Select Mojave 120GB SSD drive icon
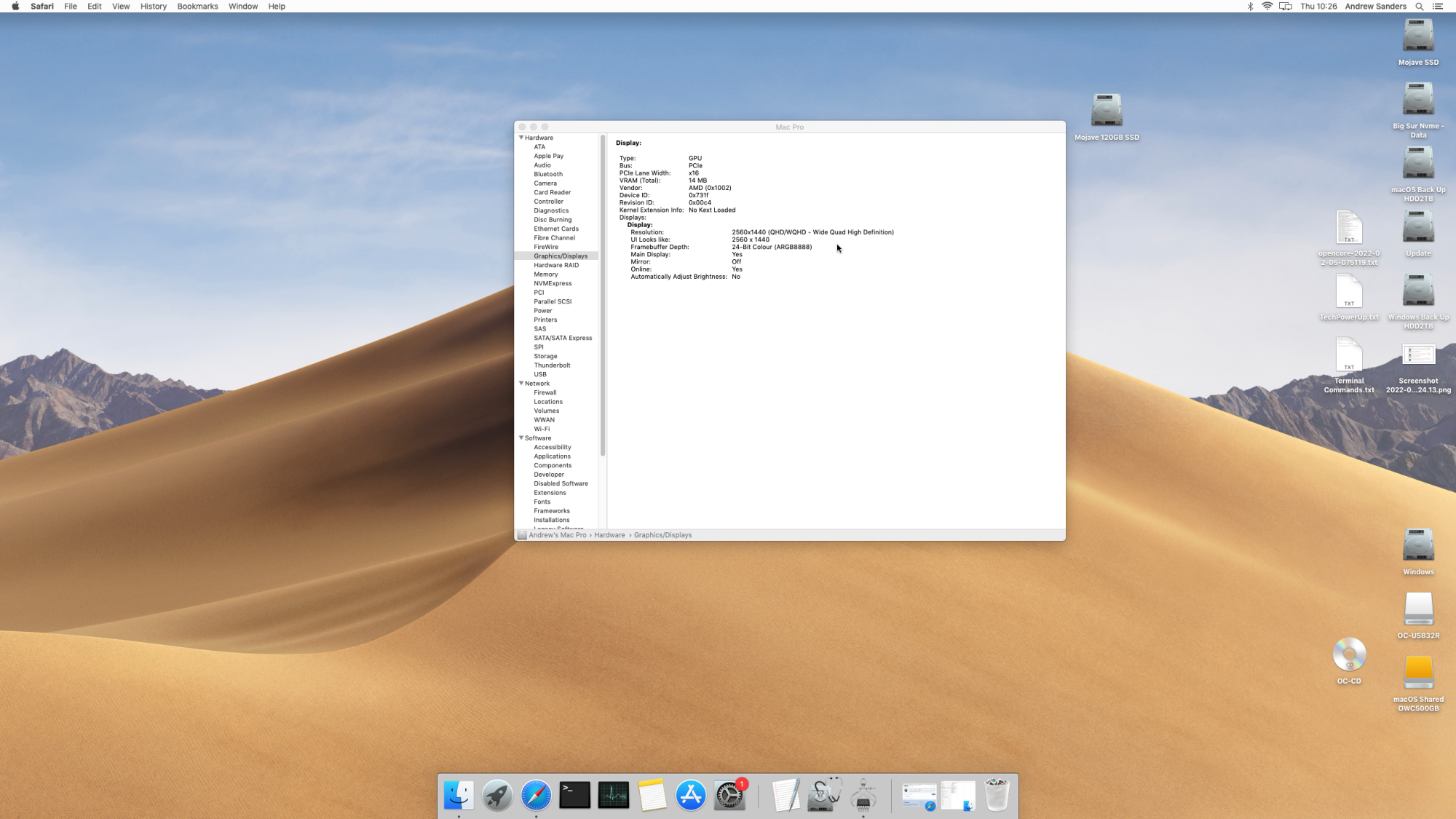 (x=1107, y=111)
